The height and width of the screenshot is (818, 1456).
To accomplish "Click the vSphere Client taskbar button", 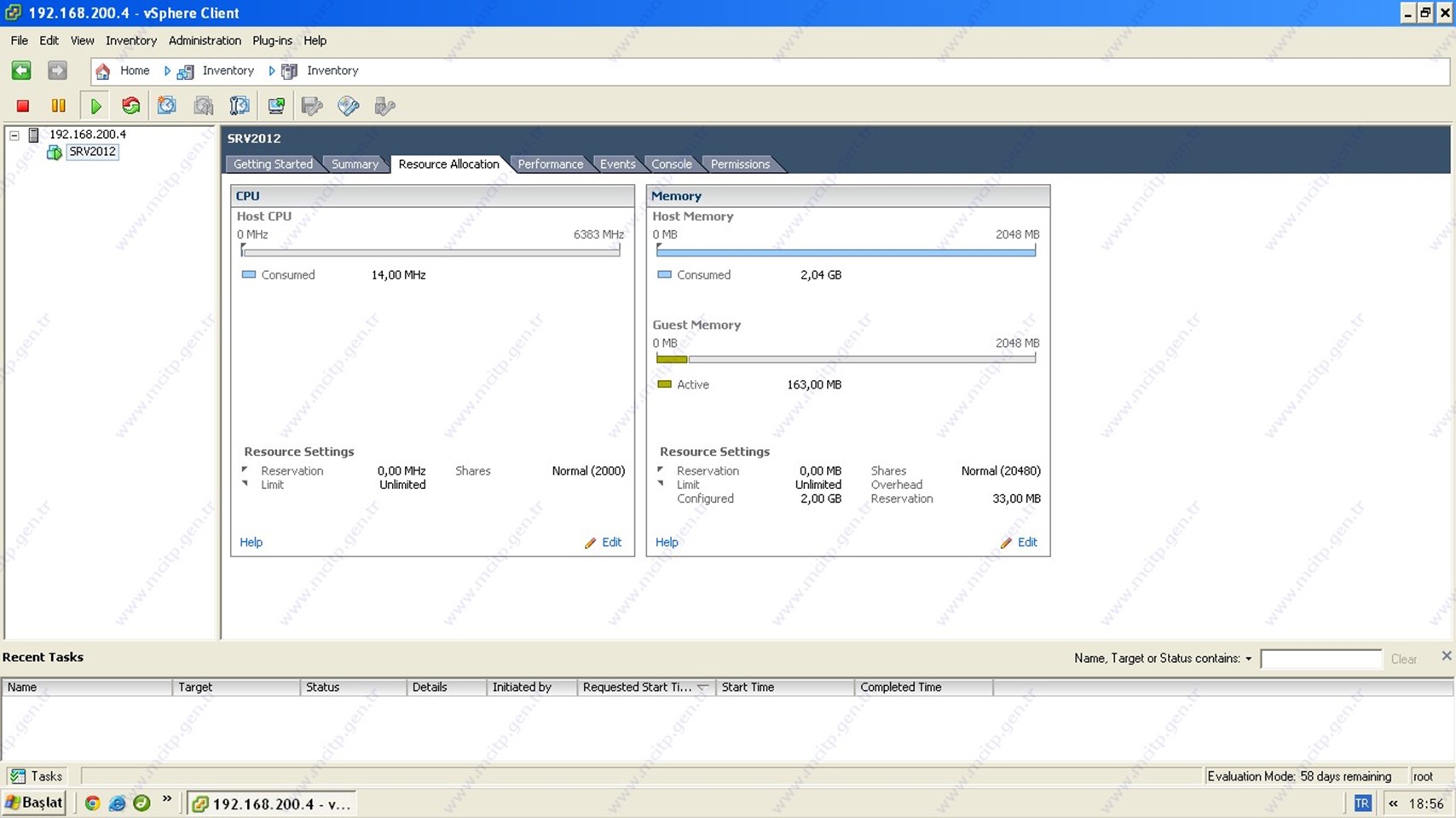I will 271,804.
